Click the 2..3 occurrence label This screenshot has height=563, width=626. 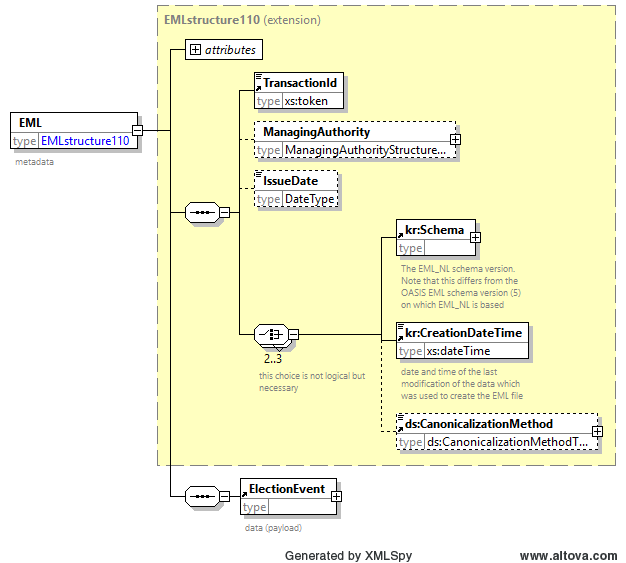273,359
